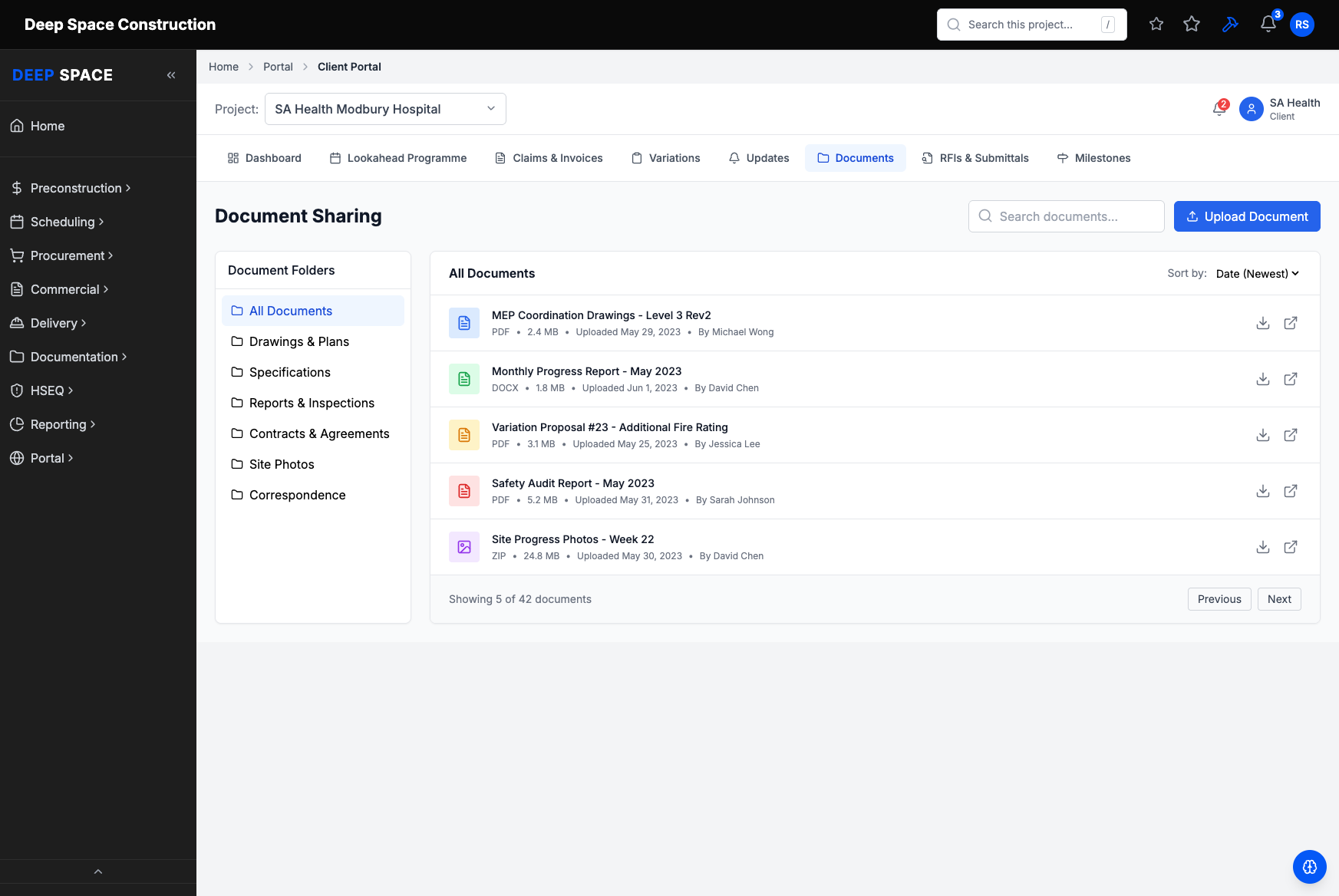This screenshot has width=1339, height=896.
Task: Open the Project selector dropdown
Action: [x=385, y=109]
